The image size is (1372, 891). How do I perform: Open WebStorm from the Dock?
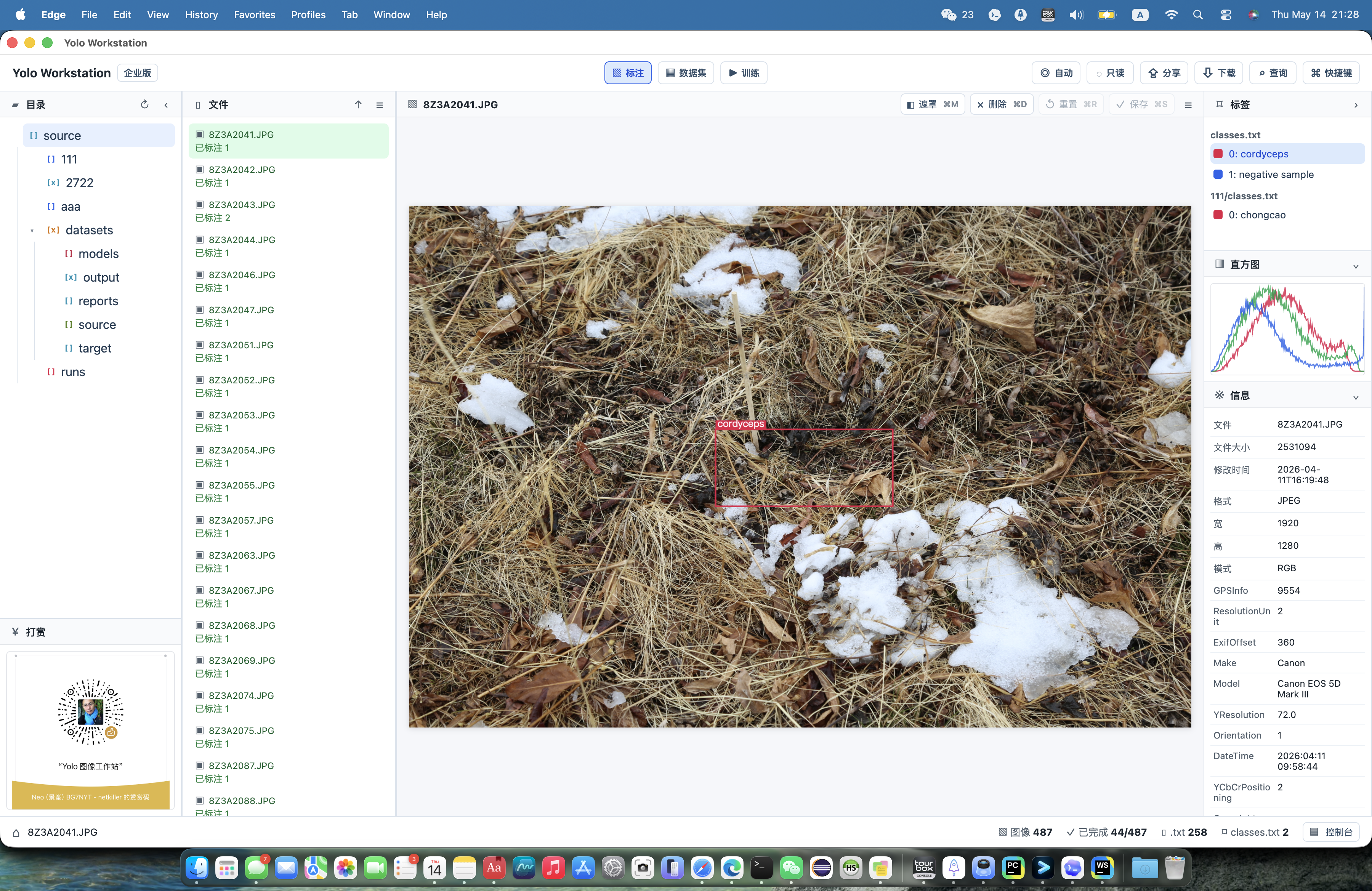point(1103,867)
